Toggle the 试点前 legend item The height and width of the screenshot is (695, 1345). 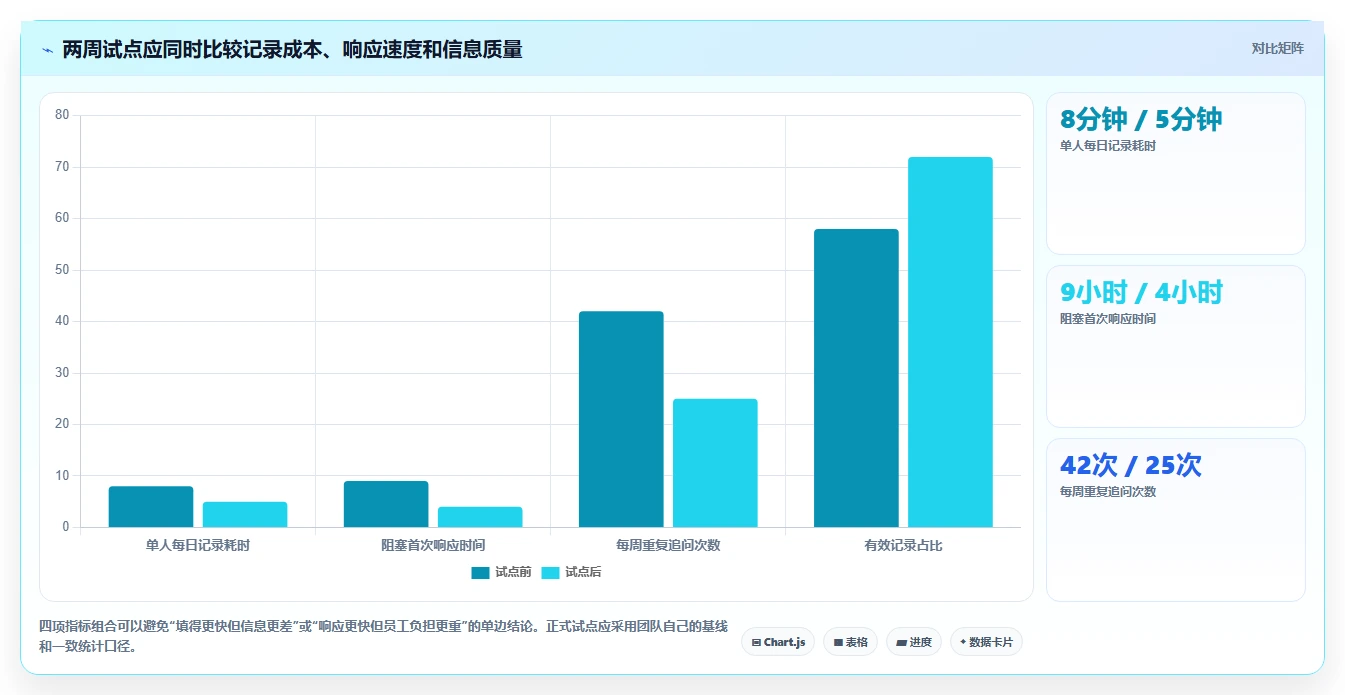[x=501, y=573]
